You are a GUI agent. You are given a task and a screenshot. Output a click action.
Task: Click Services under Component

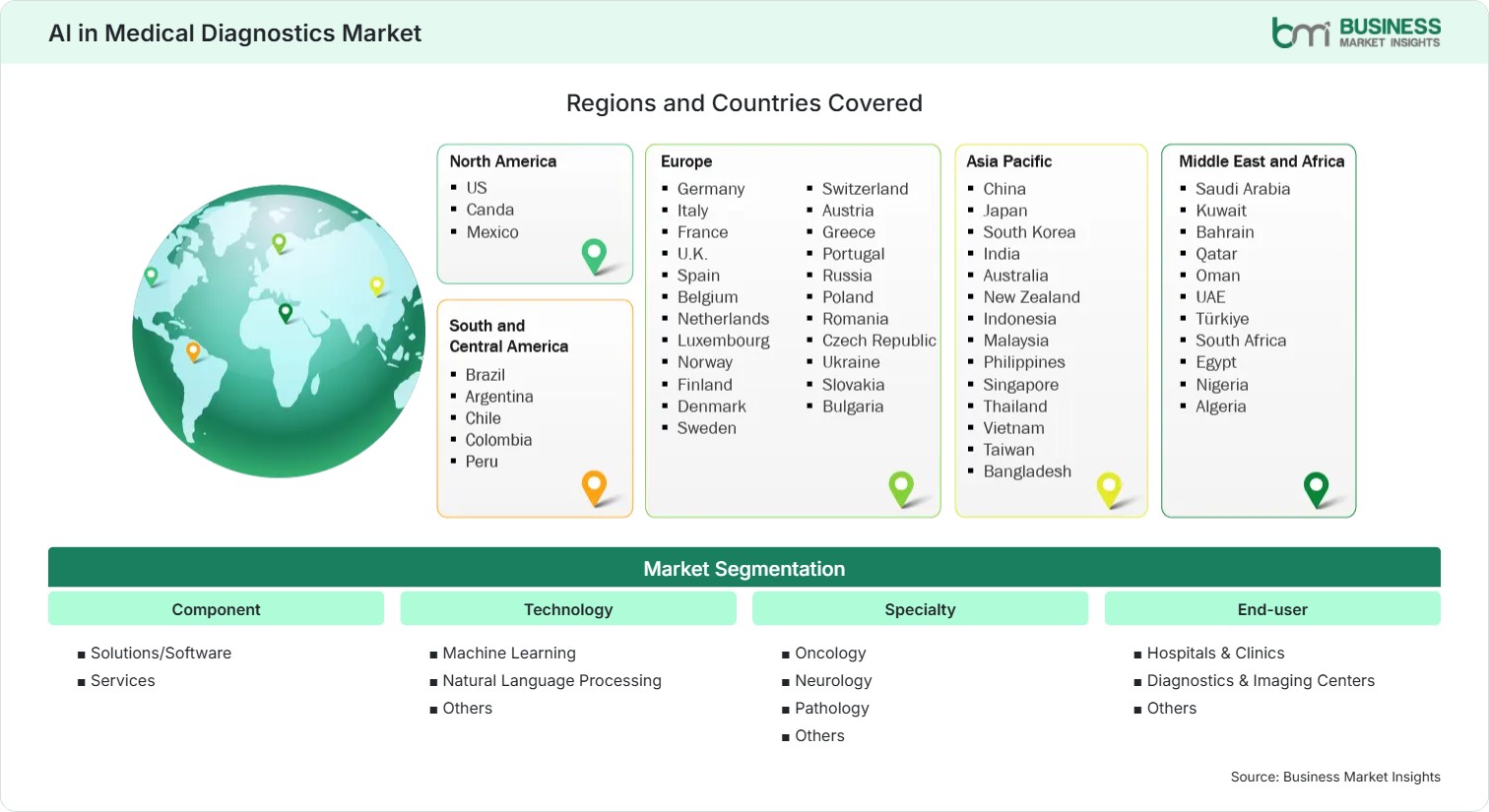click(123, 680)
